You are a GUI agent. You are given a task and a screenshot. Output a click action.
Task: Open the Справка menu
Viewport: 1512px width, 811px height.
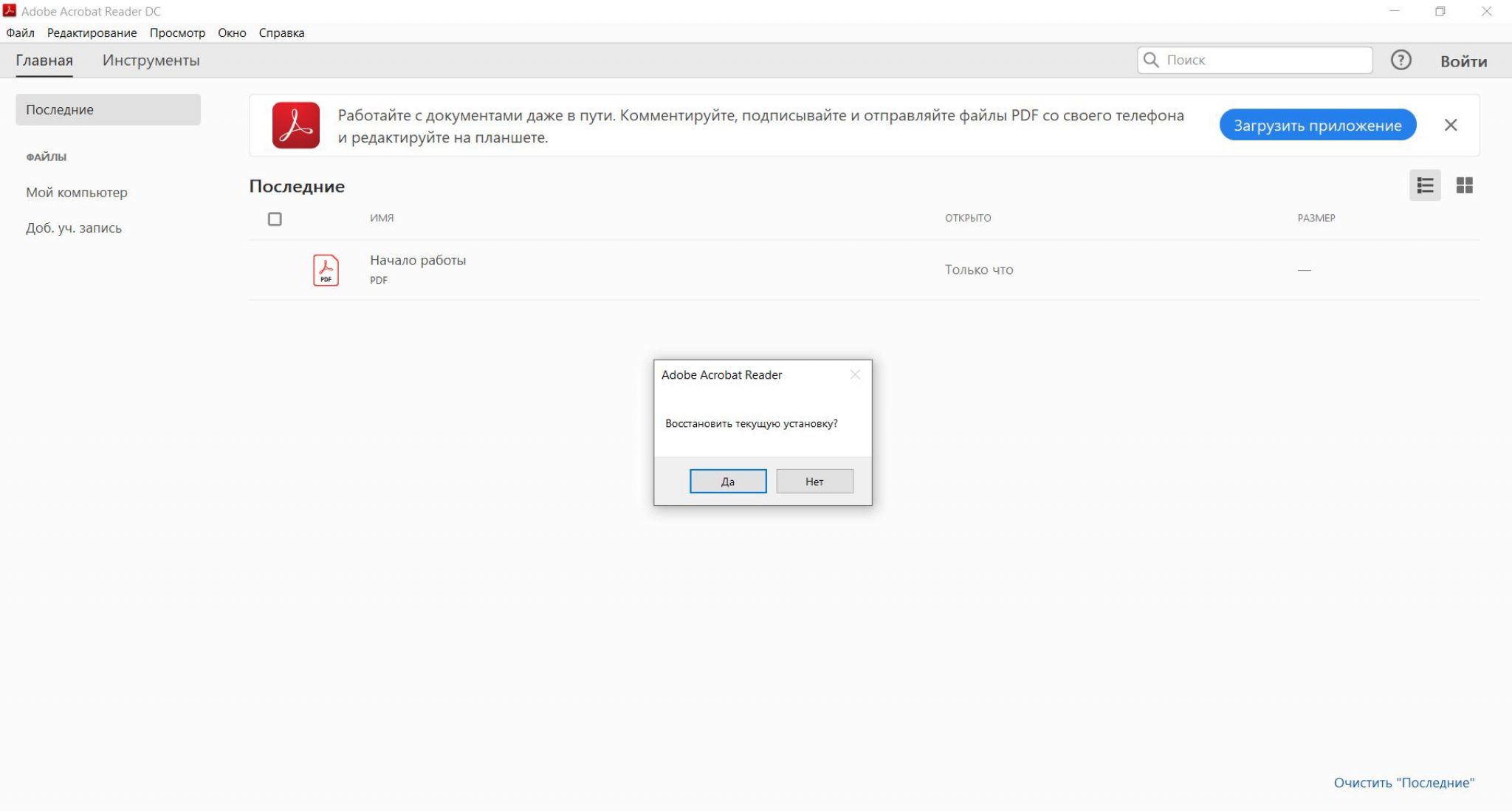pyautogui.click(x=281, y=33)
